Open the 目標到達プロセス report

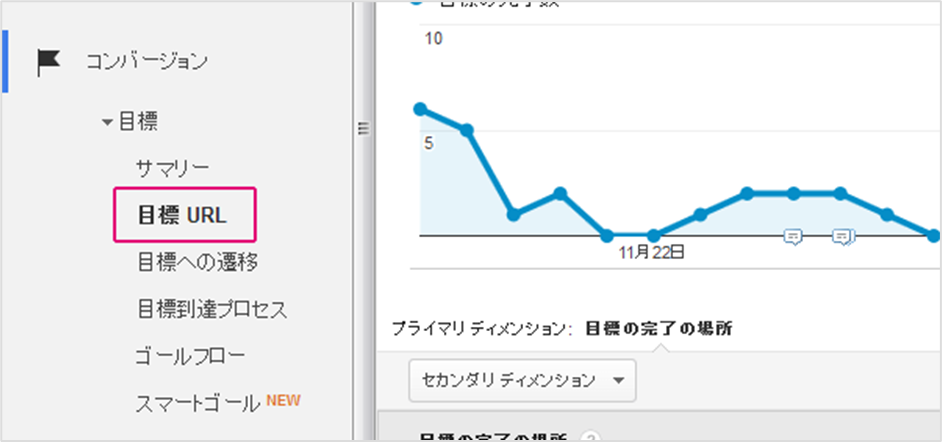pos(211,310)
